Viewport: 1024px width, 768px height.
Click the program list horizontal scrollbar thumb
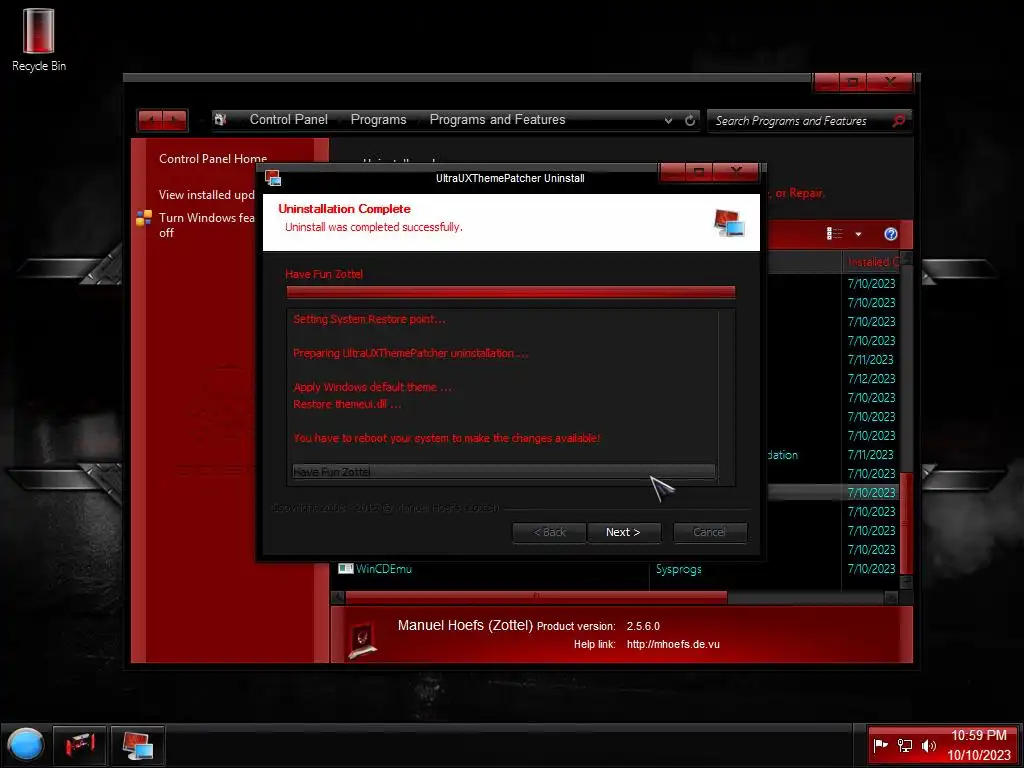tap(536, 597)
